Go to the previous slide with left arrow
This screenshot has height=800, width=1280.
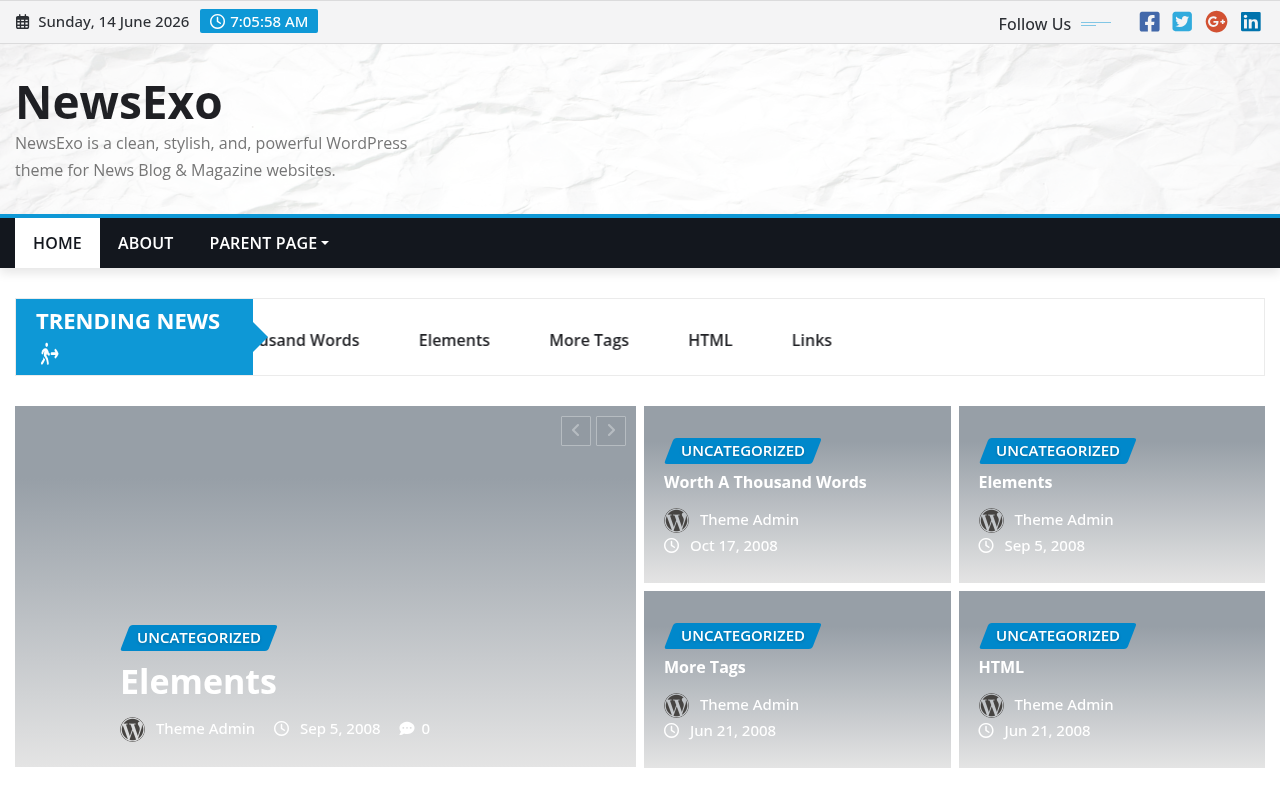tap(576, 431)
